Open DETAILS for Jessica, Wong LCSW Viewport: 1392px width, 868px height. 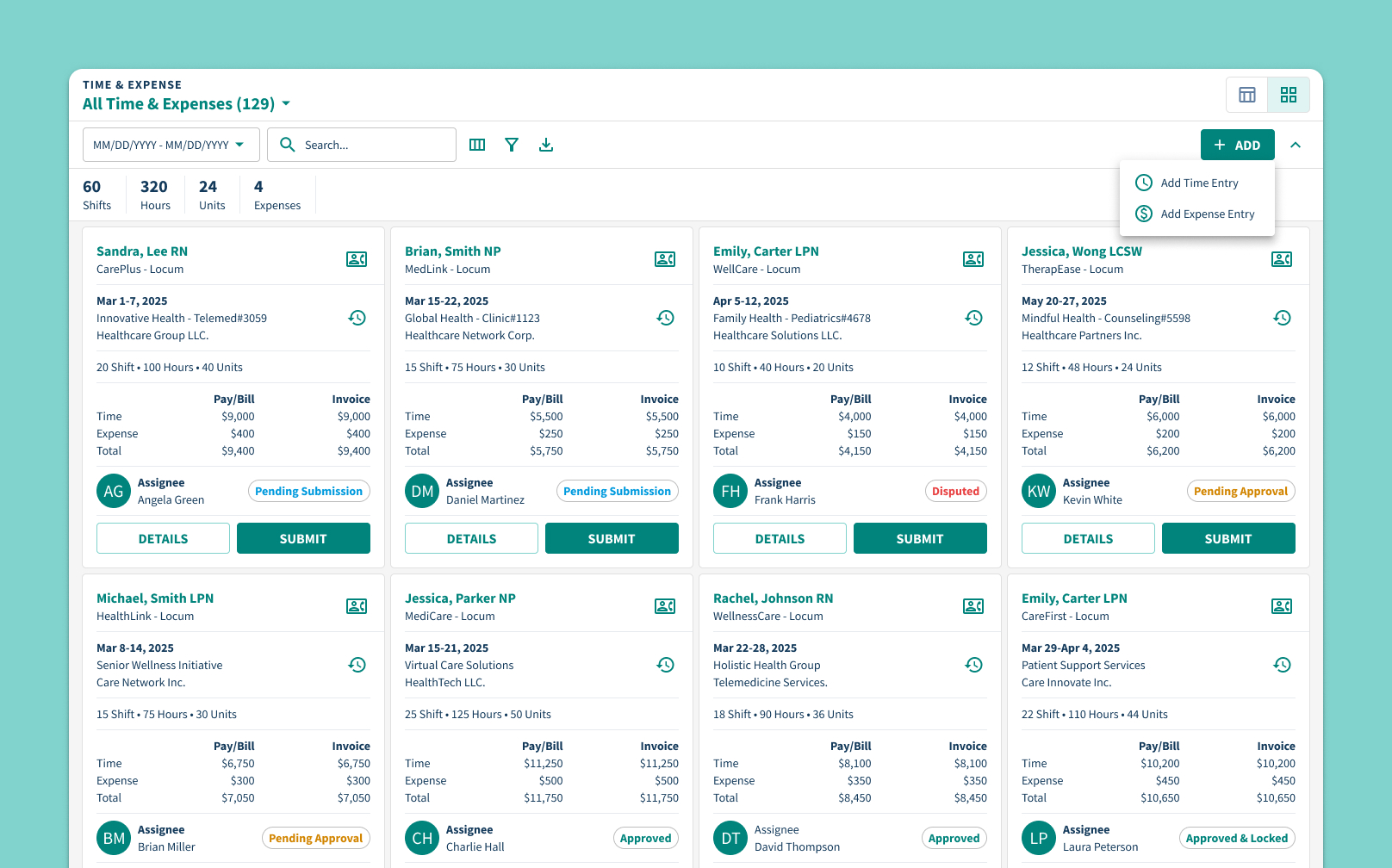1088,538
